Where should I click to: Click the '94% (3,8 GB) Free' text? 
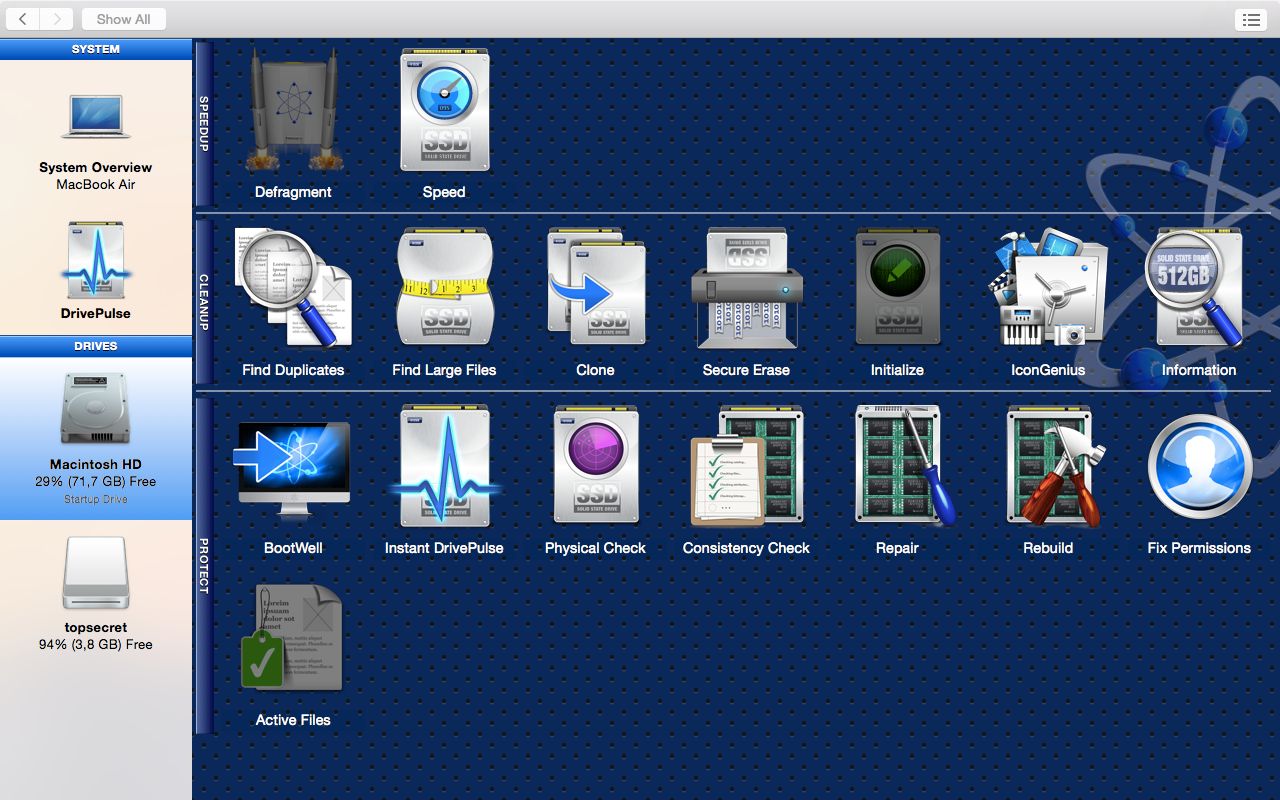pos(96,644)
